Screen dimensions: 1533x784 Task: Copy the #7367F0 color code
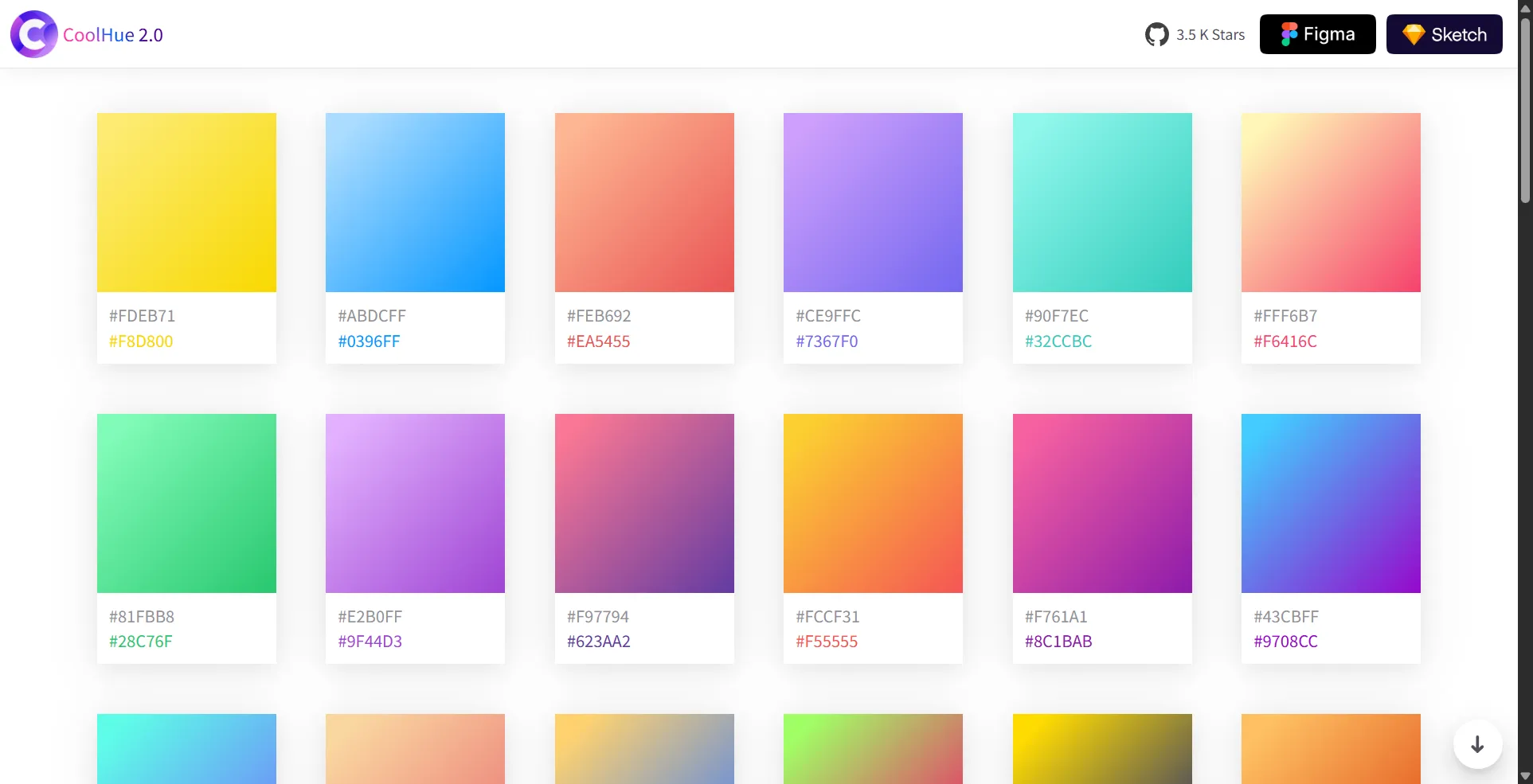point(827,341)
